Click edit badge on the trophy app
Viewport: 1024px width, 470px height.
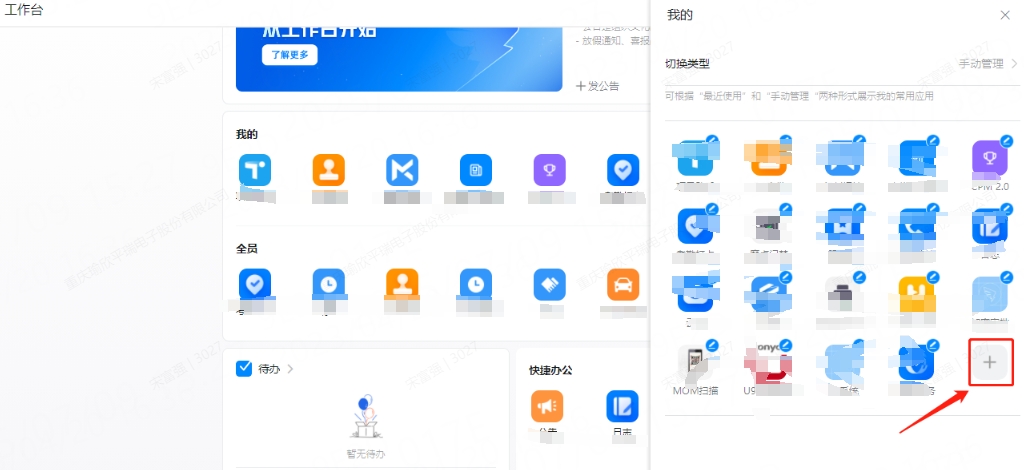click(1005, 140)
